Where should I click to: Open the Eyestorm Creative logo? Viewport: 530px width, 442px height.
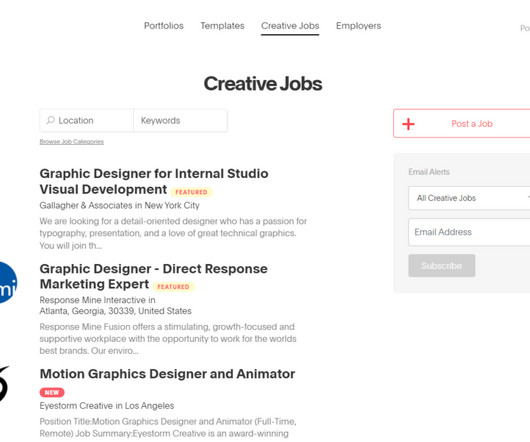(4, 384)
